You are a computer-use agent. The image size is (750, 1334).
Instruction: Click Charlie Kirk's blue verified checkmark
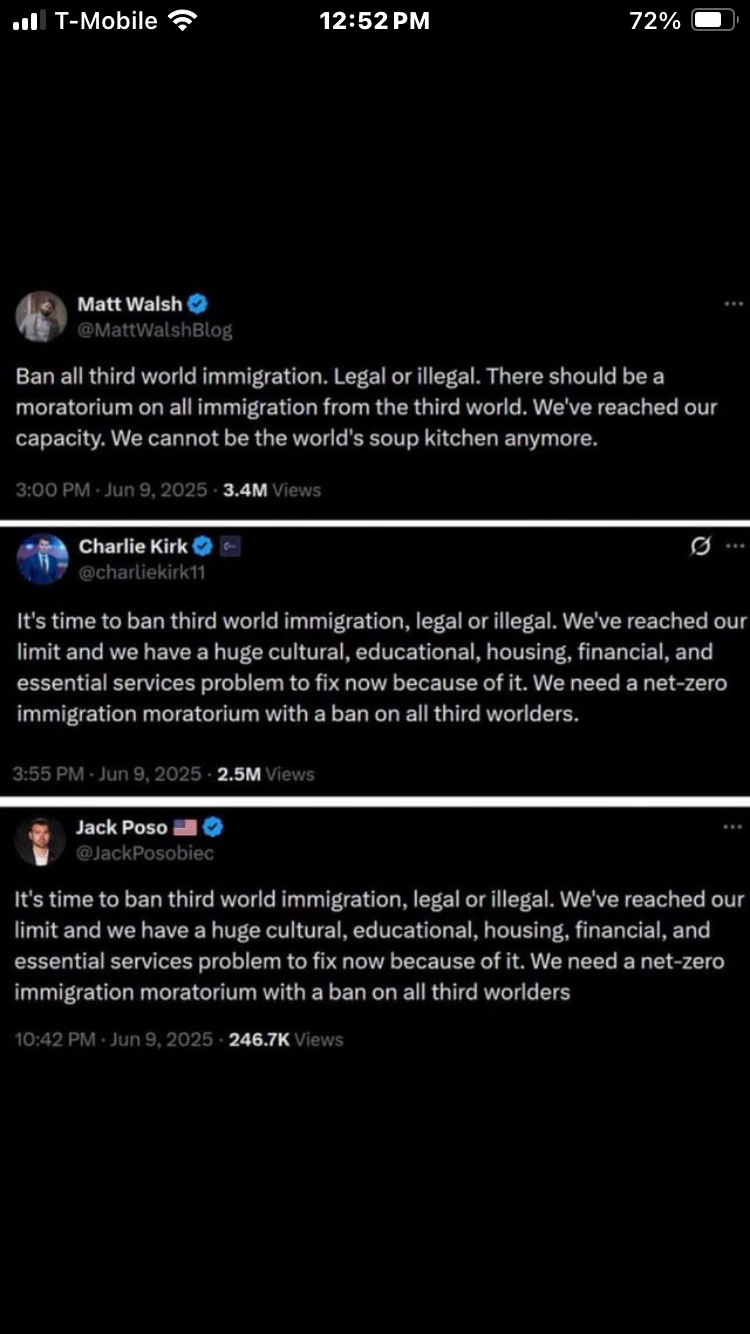(x=203, y=546)
